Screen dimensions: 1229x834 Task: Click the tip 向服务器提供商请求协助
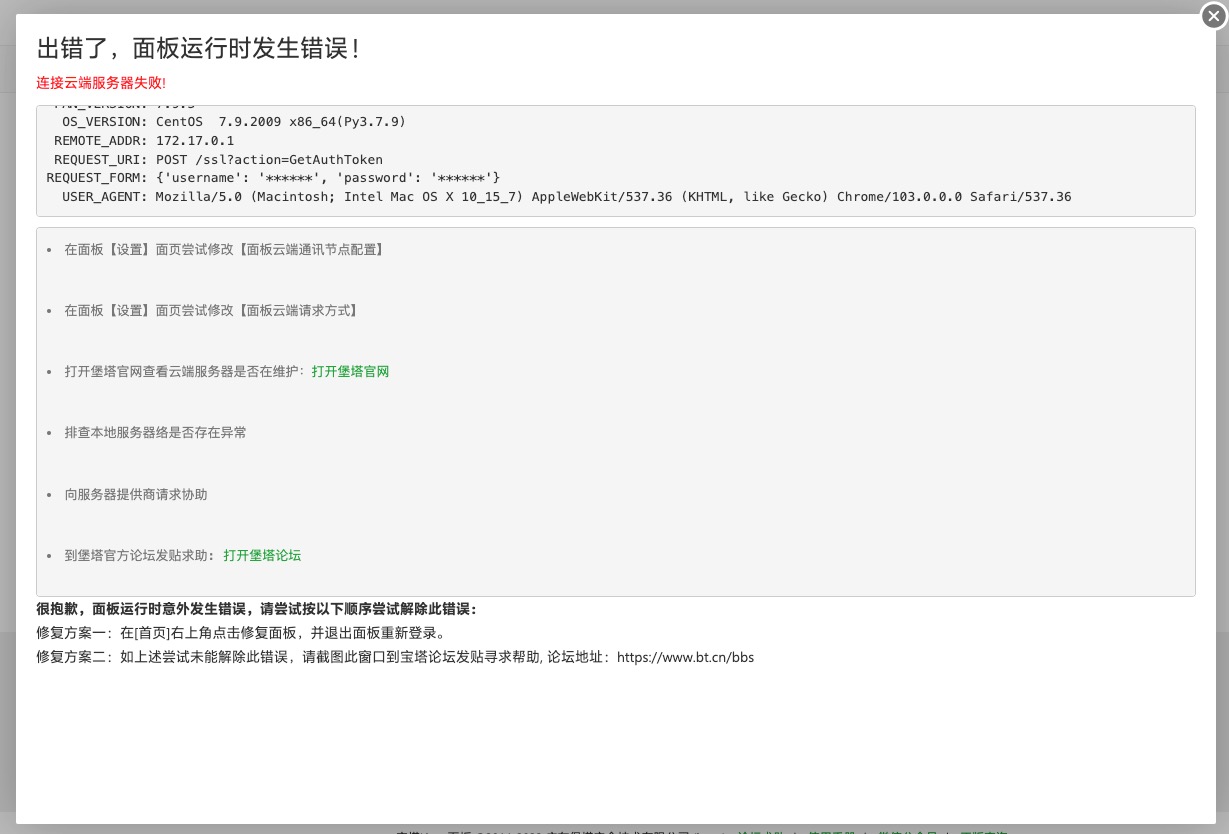pyautogui.click(x=136, y=494)
